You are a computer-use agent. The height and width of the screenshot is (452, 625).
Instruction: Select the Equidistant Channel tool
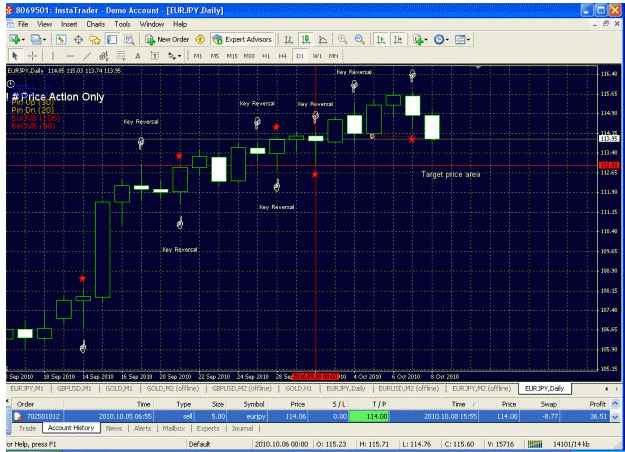(104, 56)
